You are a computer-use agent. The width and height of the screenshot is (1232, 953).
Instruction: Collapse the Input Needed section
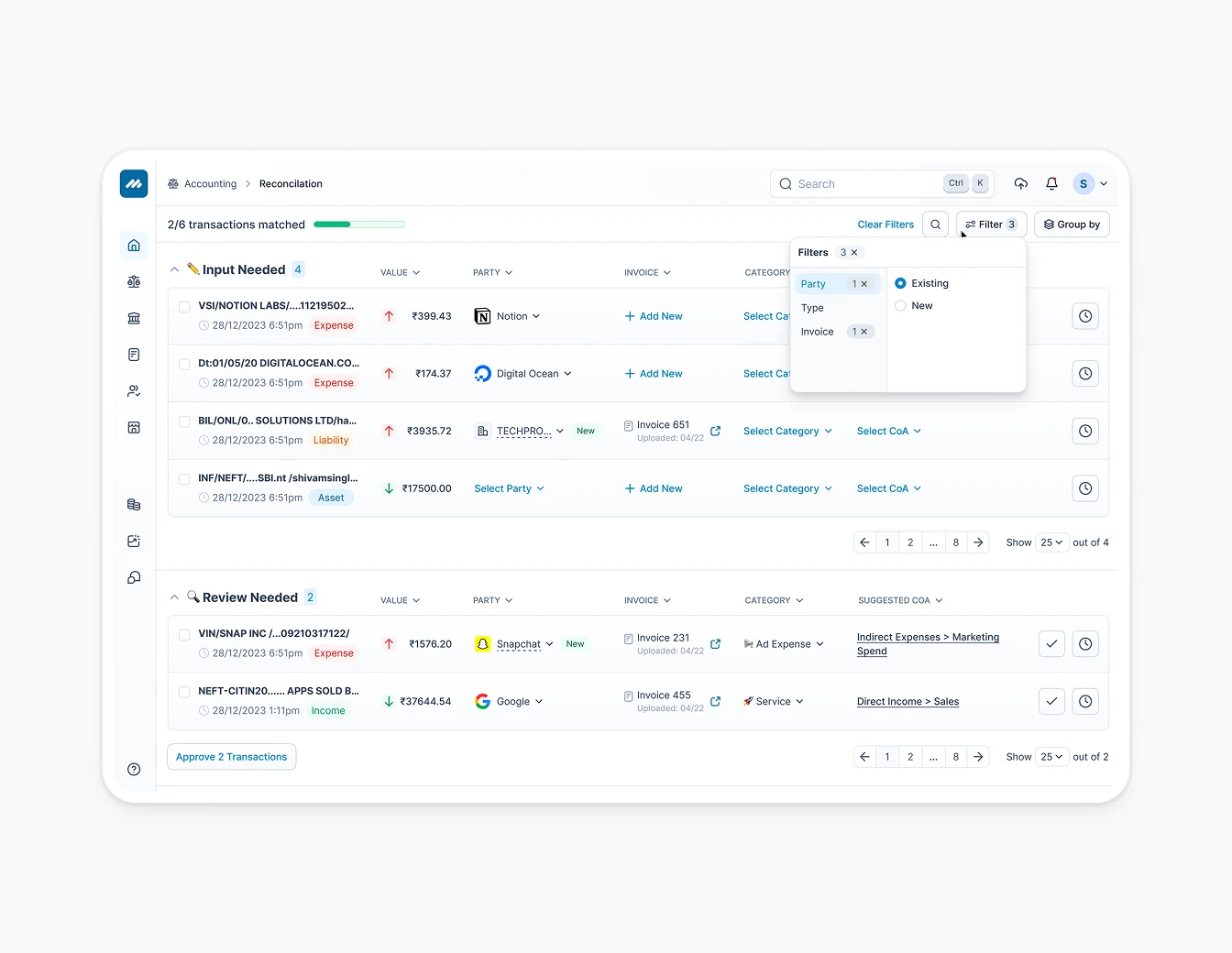(x=174, y=270)
